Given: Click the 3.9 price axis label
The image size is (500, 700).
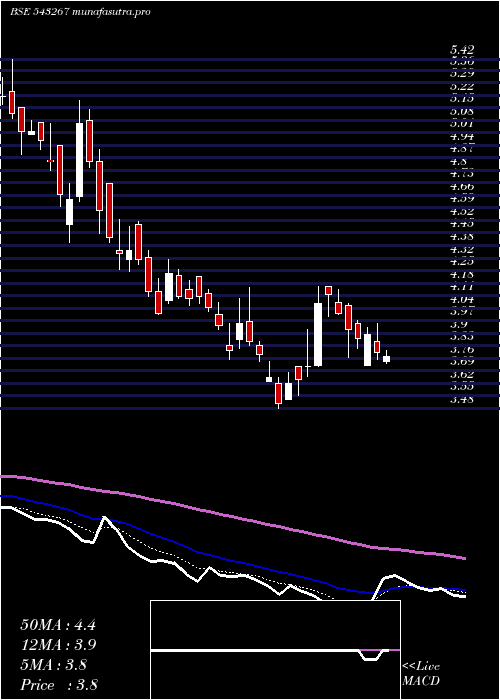Looking at the screenshot, I should [x=458, y=325].
